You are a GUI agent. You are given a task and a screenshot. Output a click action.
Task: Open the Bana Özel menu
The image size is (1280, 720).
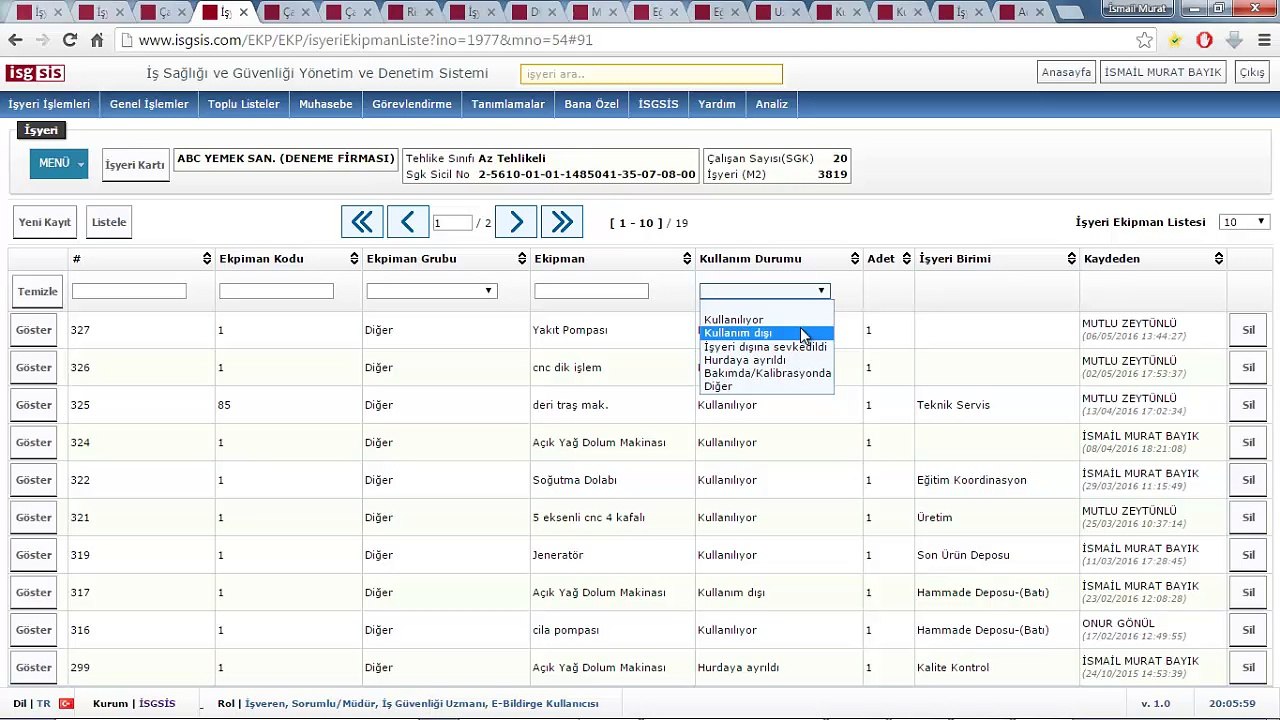(591, 104)
